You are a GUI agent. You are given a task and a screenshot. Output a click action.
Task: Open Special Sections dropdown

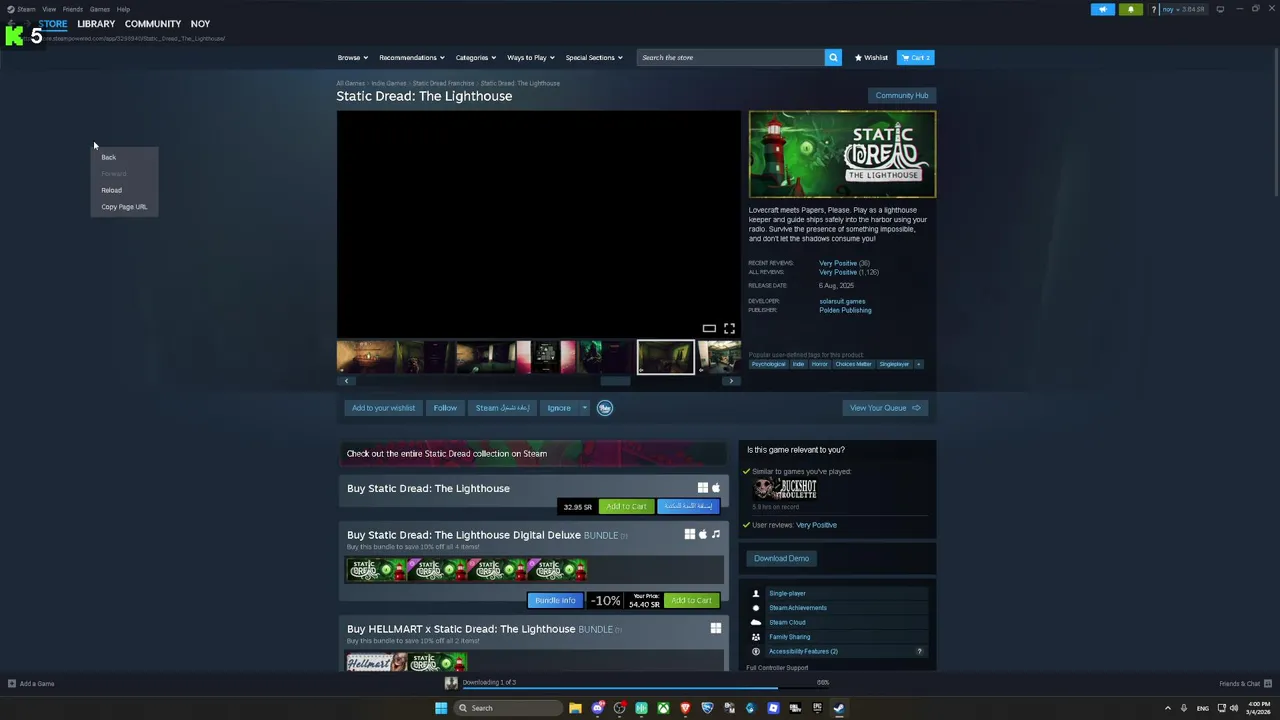(x=594, y=57)
